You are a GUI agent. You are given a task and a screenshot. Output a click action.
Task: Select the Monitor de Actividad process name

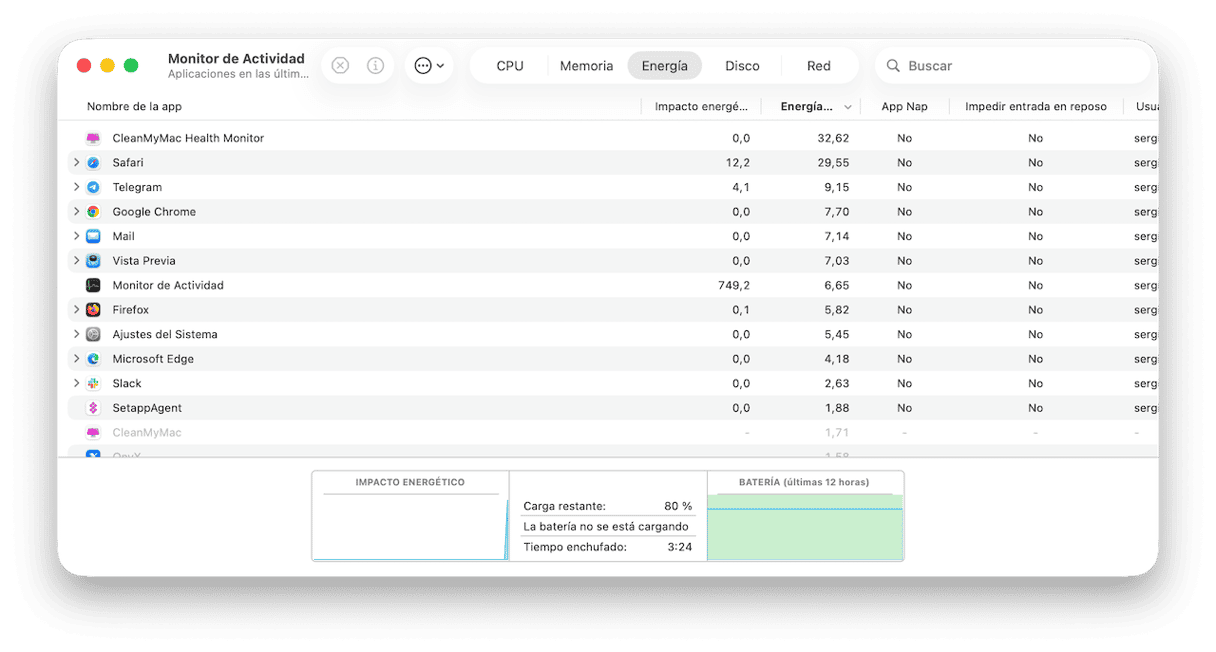point(168,285)
